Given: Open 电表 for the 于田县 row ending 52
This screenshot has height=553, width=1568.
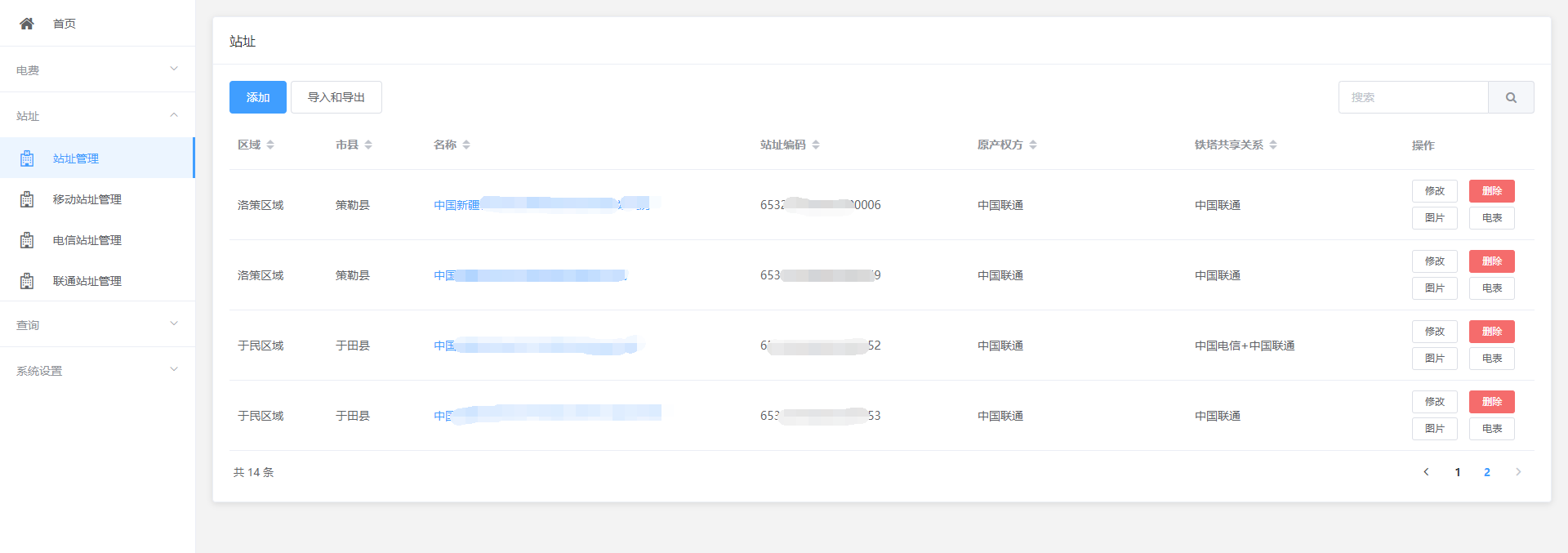Looking at the screenshot, I should (x=1491, y=359).
